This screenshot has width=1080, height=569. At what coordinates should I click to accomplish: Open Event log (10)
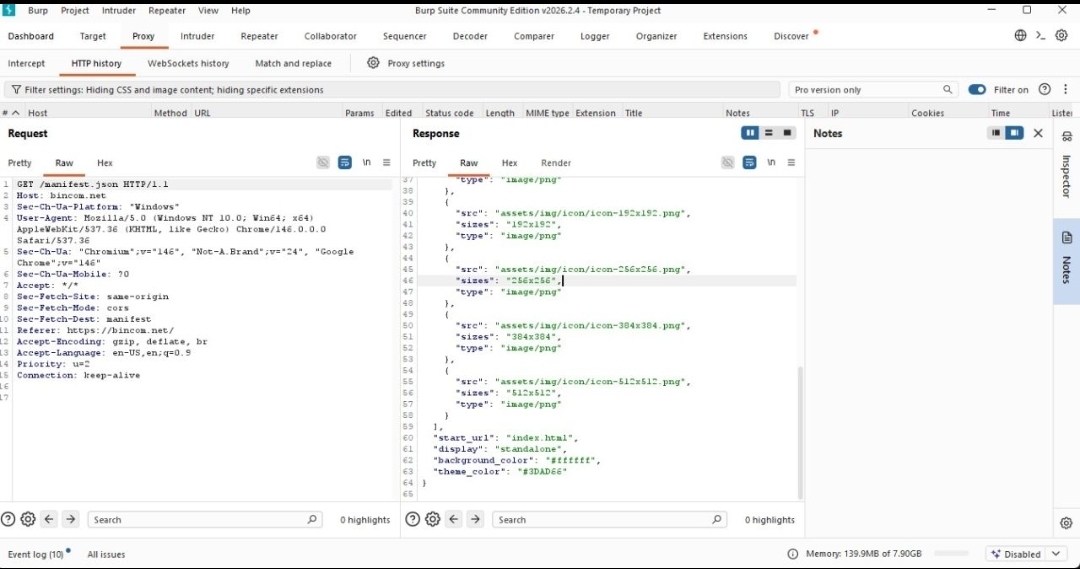click(x=36, y=554)
